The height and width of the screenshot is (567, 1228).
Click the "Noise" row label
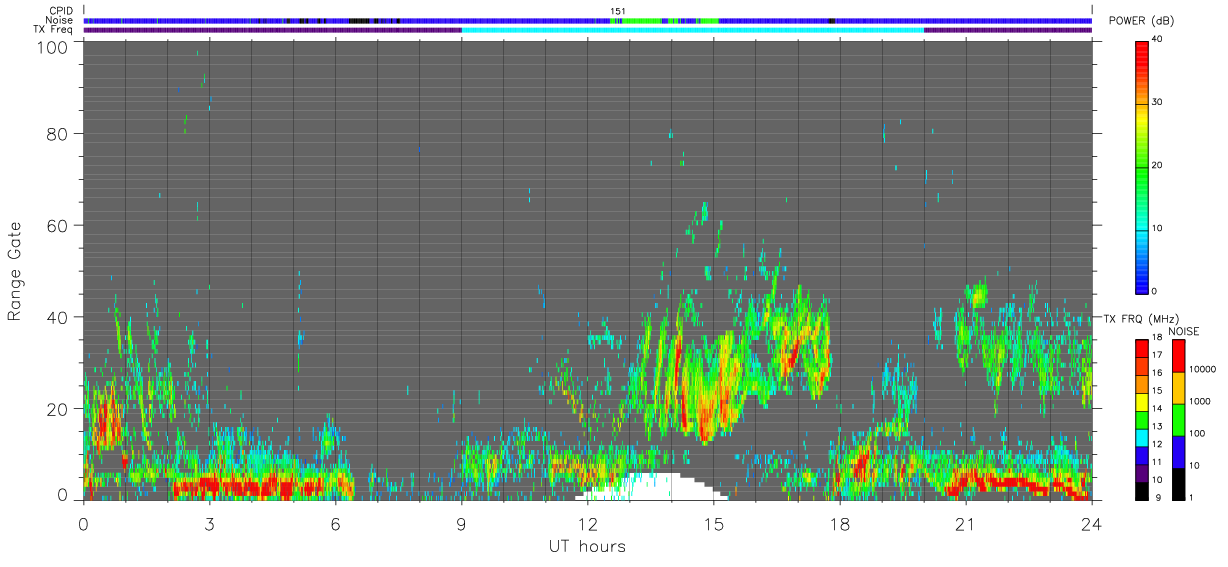coord(61,20)
